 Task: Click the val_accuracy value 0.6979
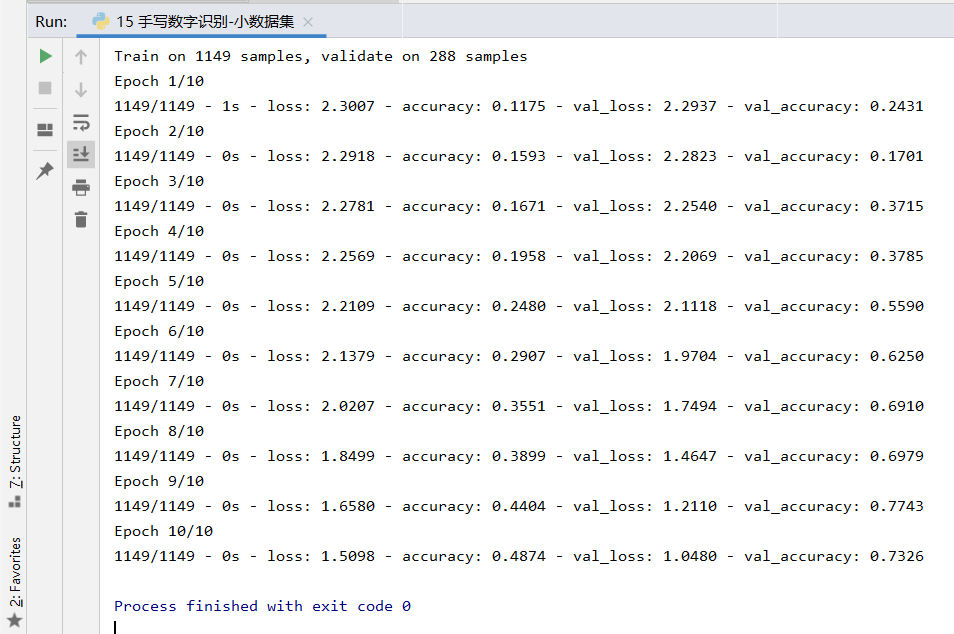pos(897,456)
